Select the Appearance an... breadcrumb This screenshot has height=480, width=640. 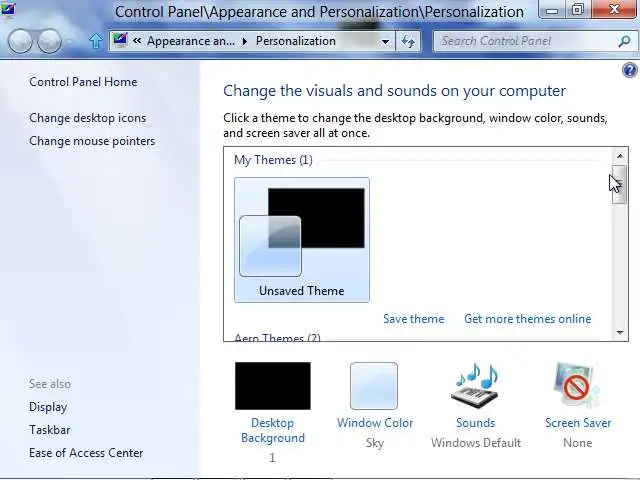(x=191, y=41)
